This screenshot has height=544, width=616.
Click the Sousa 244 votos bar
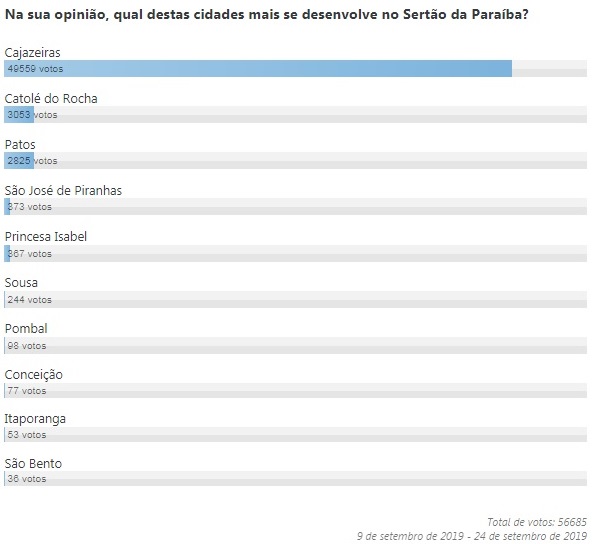point(295,299)
